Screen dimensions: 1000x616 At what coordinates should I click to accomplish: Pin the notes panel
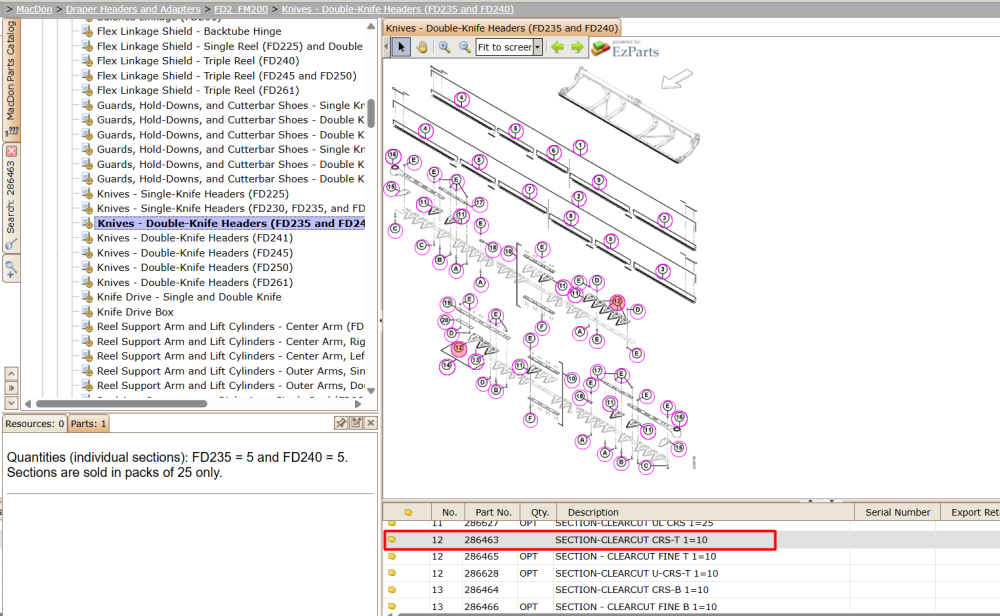click(x=341, y=423)
